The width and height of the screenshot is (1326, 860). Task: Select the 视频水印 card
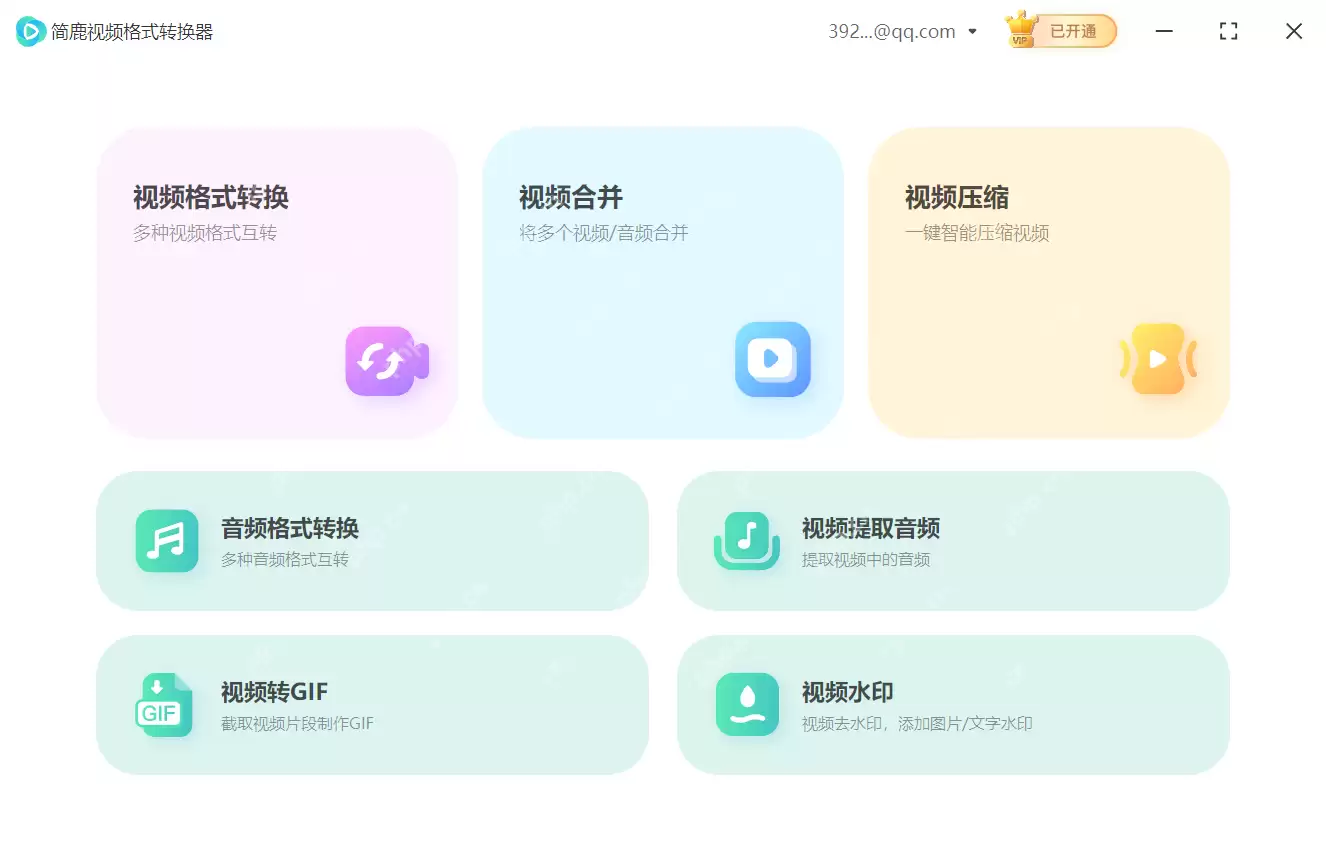tap(952, 704)
